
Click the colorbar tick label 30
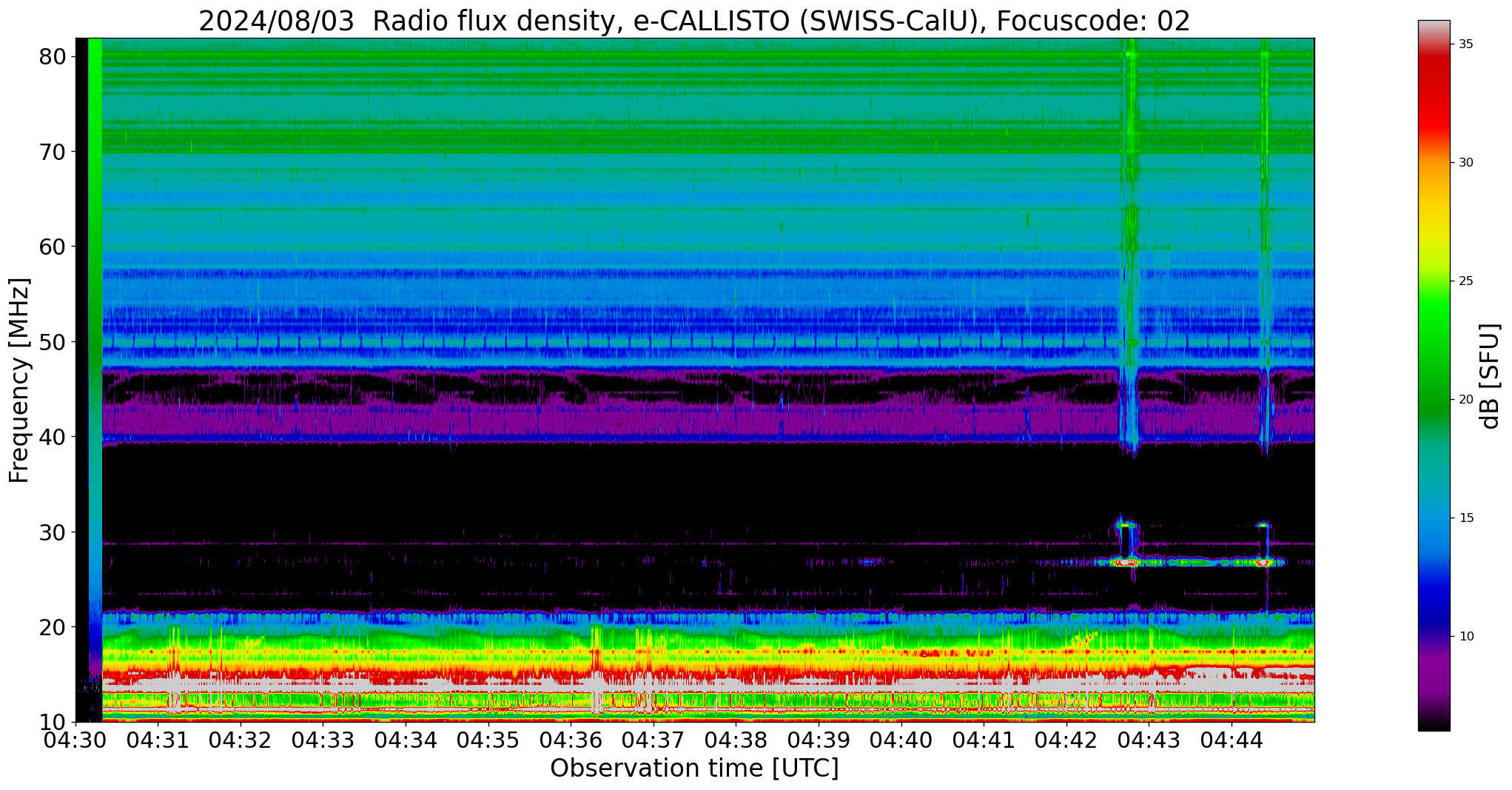(1466, 163)
